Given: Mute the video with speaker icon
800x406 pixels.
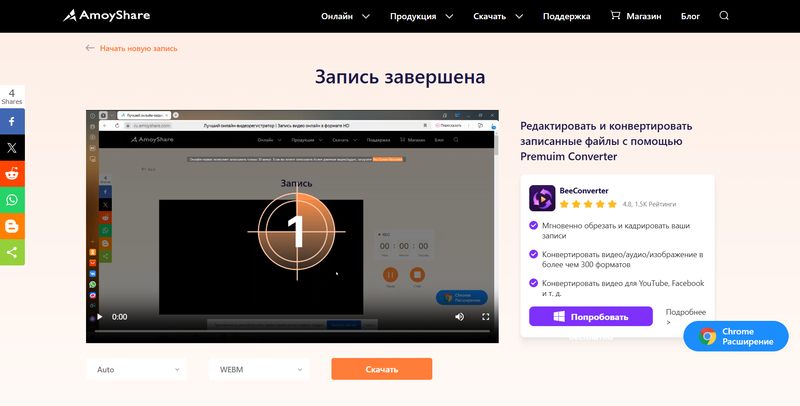Looking at the screenshot, I should tap(460, 317).
